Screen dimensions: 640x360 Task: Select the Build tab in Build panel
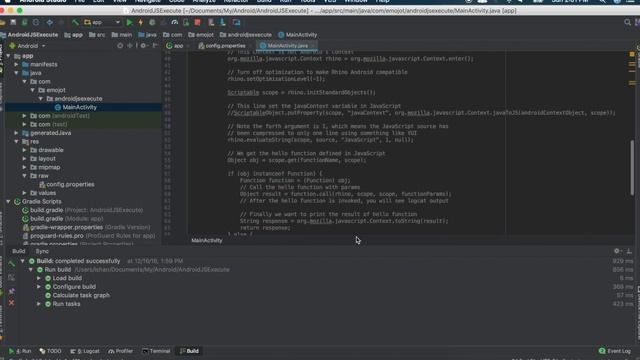click(18, 251)
